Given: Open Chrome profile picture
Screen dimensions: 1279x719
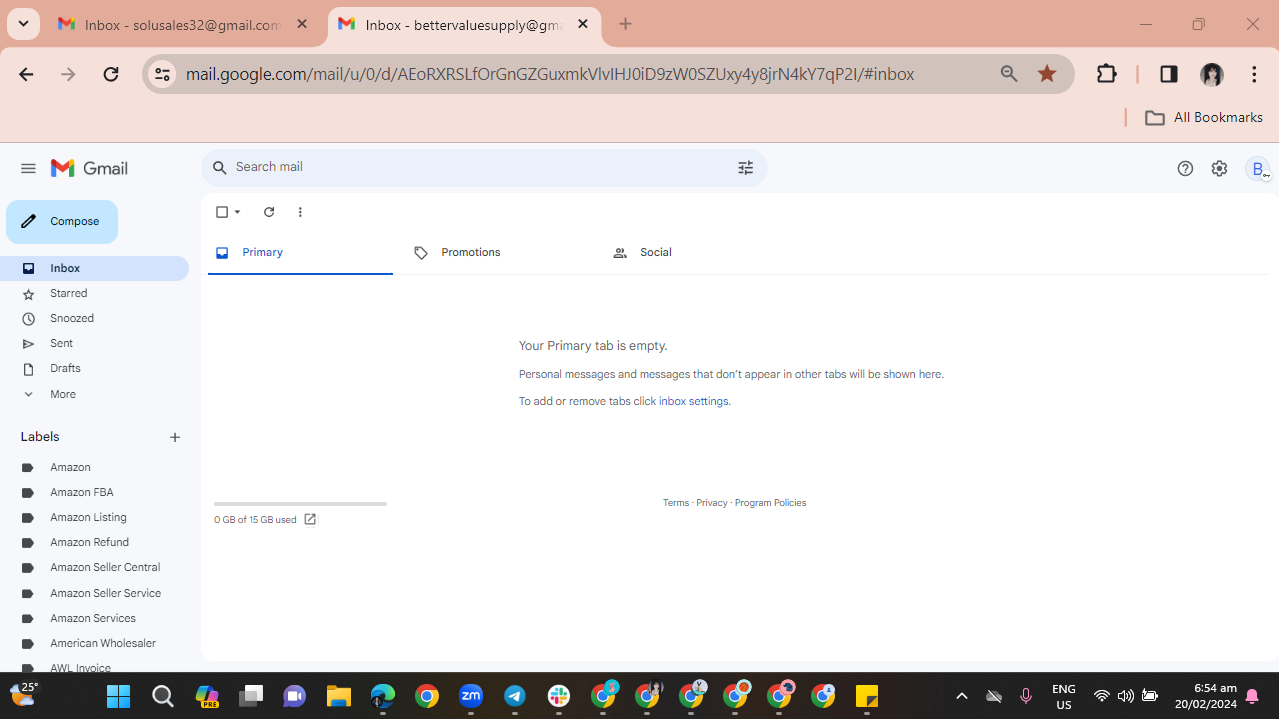Looking at the screenshot, I should click(1212, 74).
